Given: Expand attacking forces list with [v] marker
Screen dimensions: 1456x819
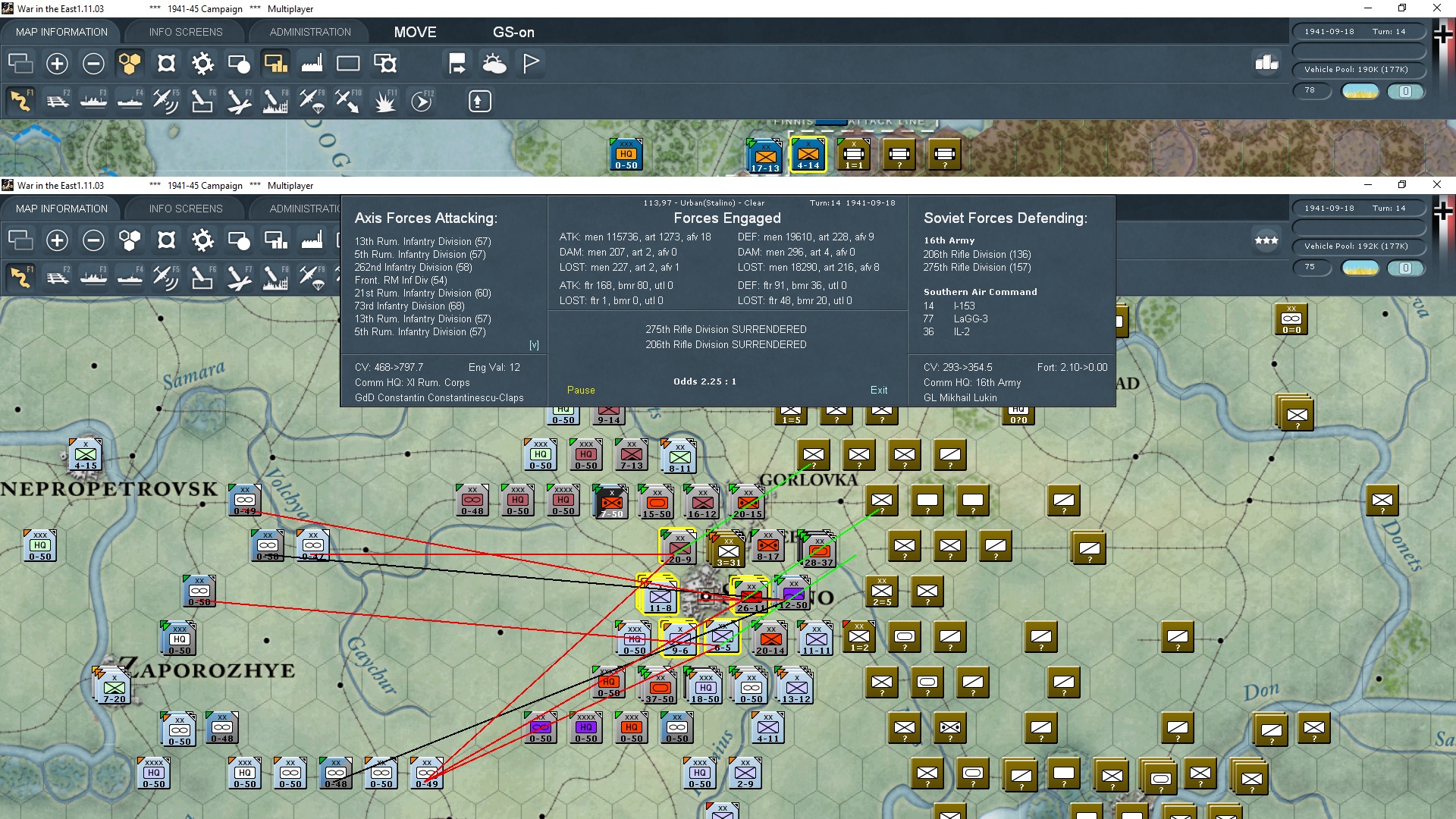Looking at the screenshot, I should point(534,345).
